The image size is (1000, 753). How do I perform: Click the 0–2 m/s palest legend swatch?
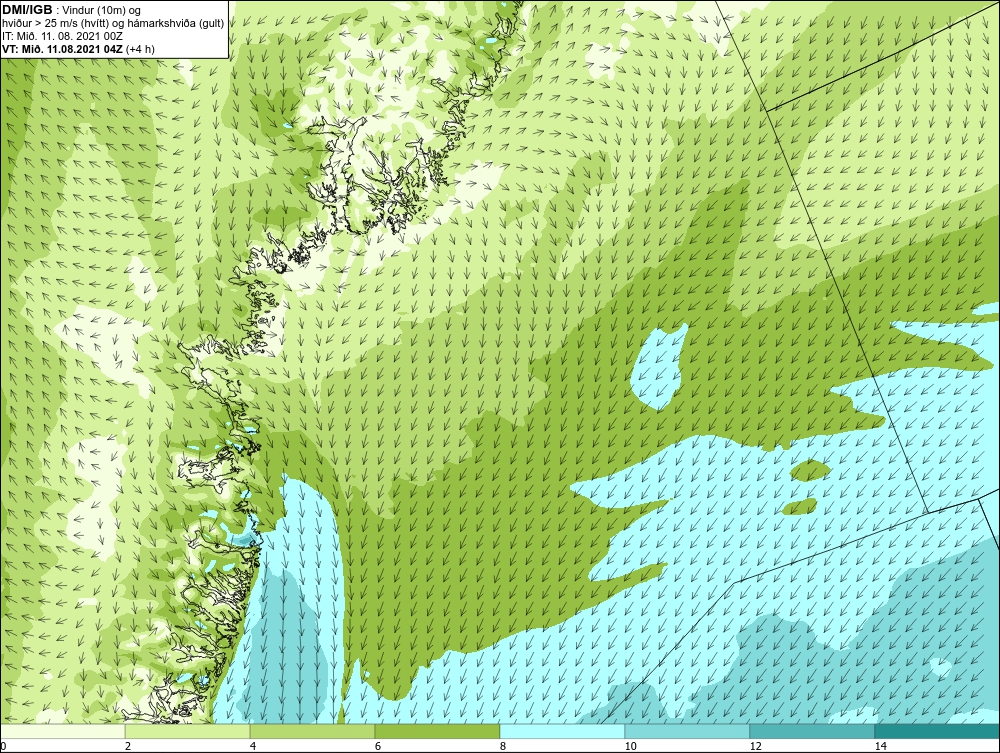[62, 731]
